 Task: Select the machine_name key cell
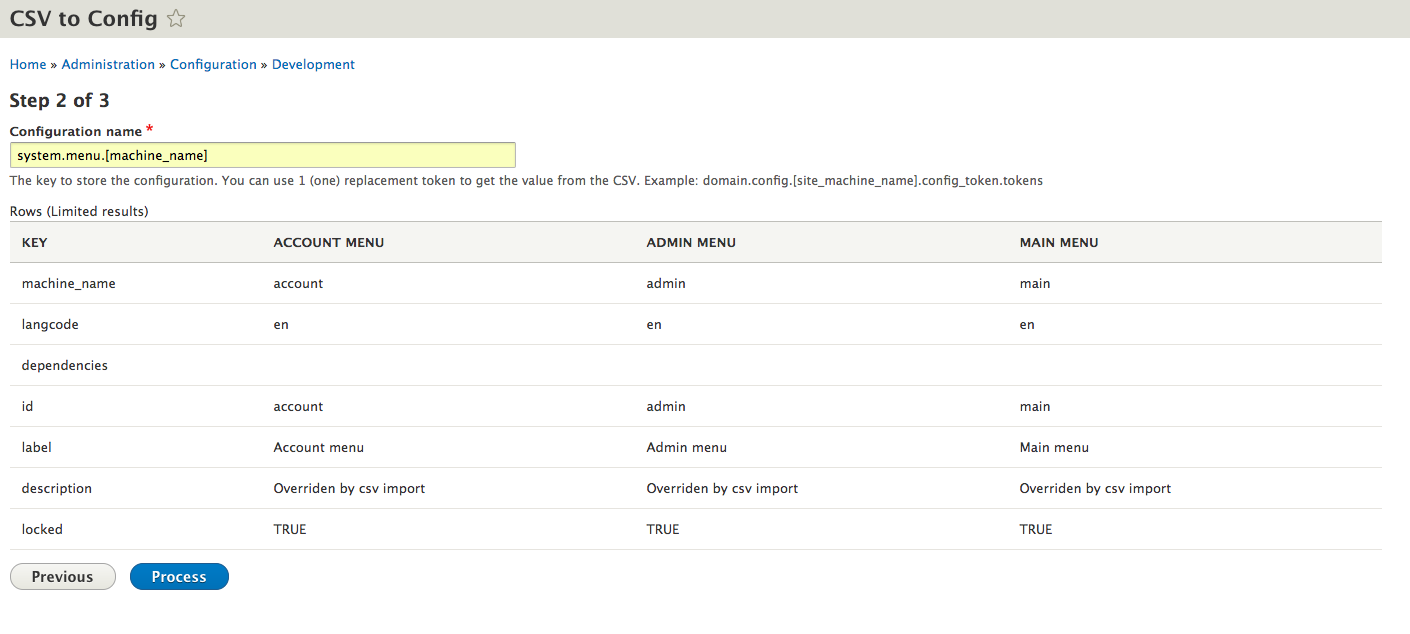pos(69,283)
